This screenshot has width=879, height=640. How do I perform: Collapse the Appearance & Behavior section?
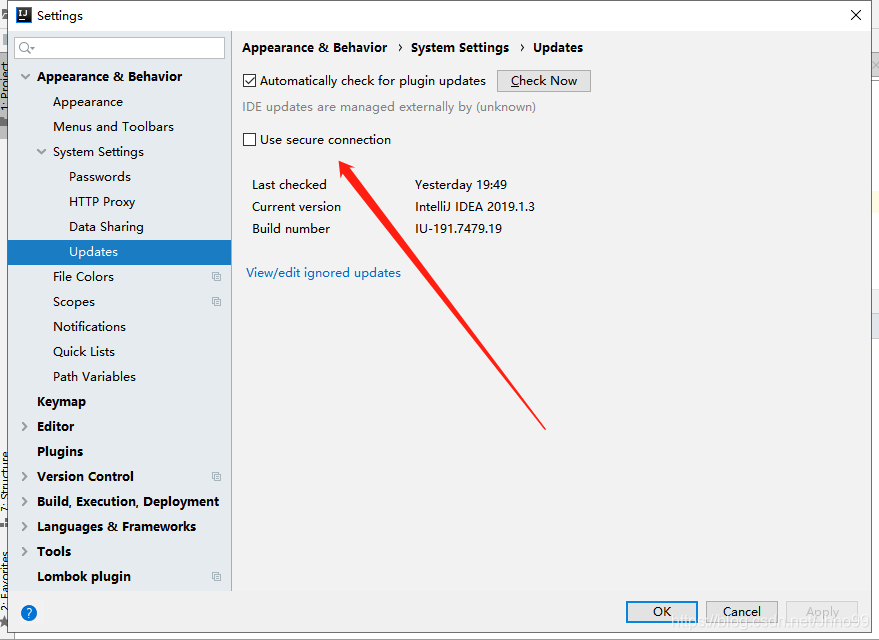[x=25, y=77]
